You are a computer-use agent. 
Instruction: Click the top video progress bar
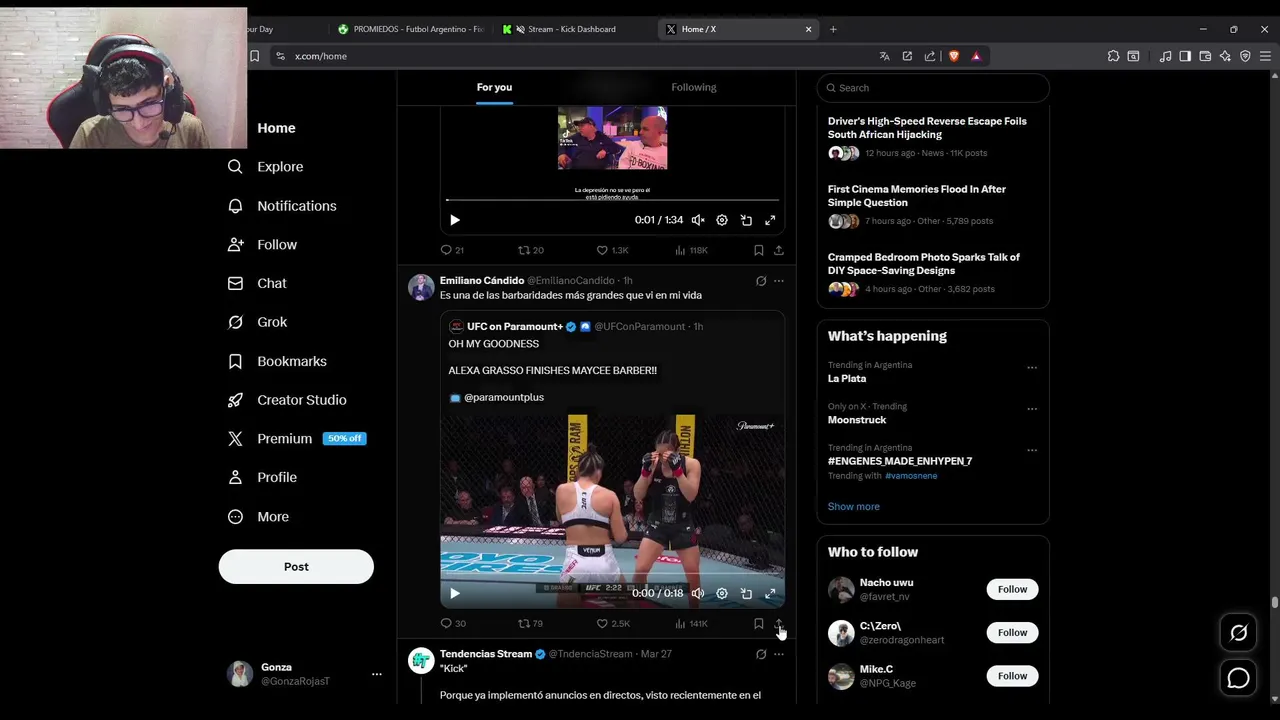tap(612, 200)
